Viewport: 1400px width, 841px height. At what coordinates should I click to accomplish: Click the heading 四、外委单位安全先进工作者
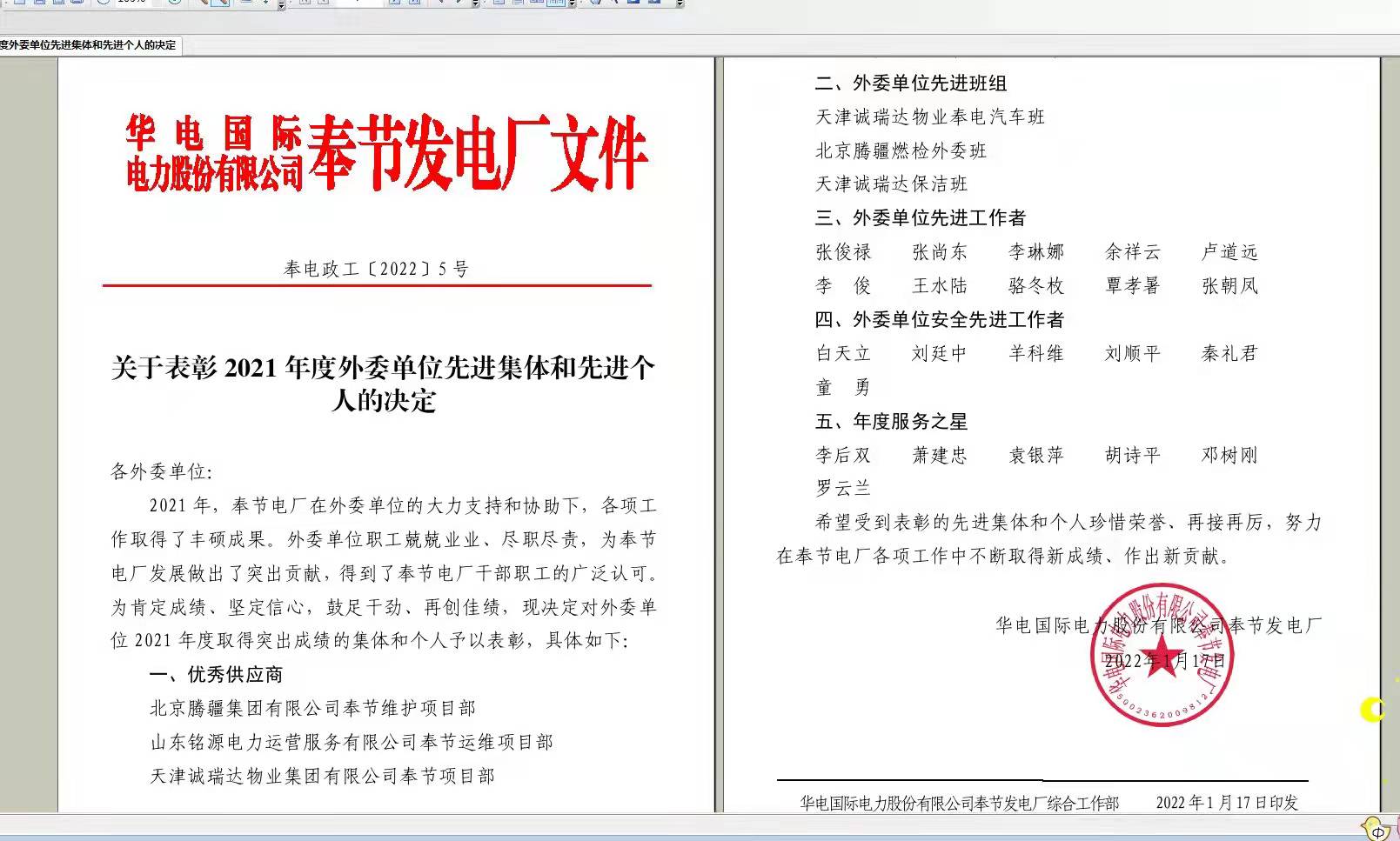click(x=940, y=319)
